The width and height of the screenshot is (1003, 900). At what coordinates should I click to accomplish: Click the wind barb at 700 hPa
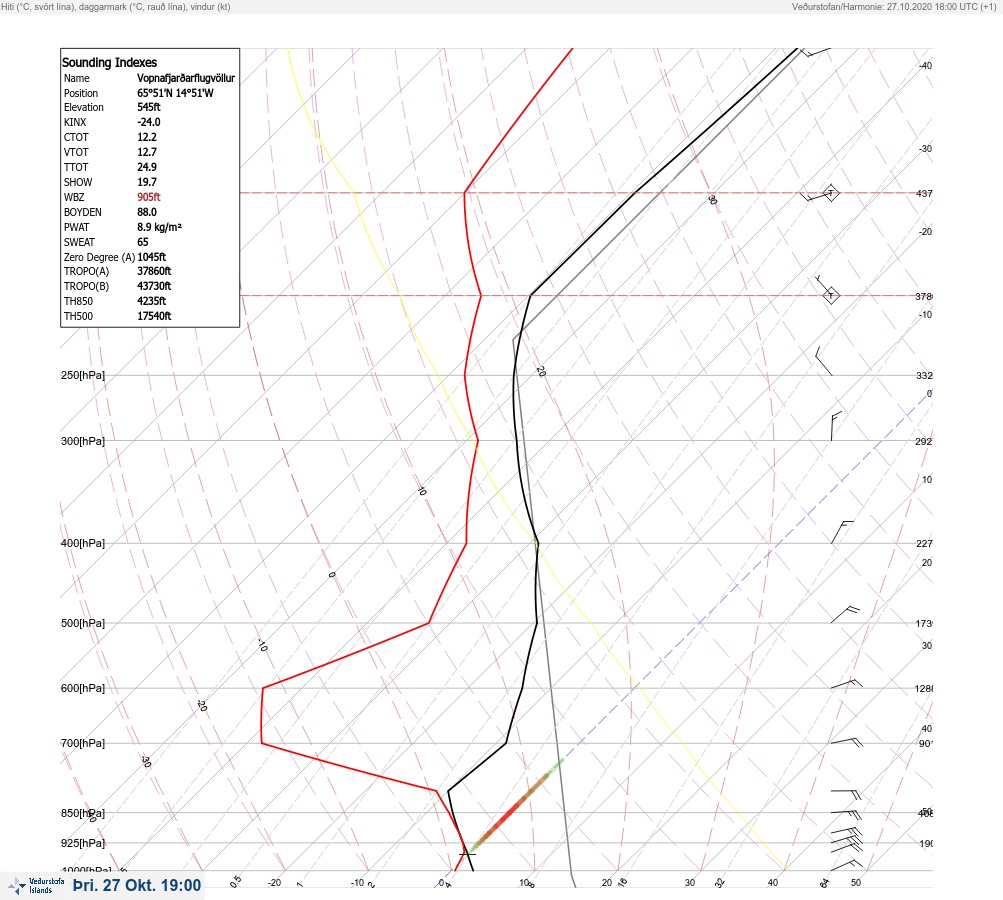[847, 742]
